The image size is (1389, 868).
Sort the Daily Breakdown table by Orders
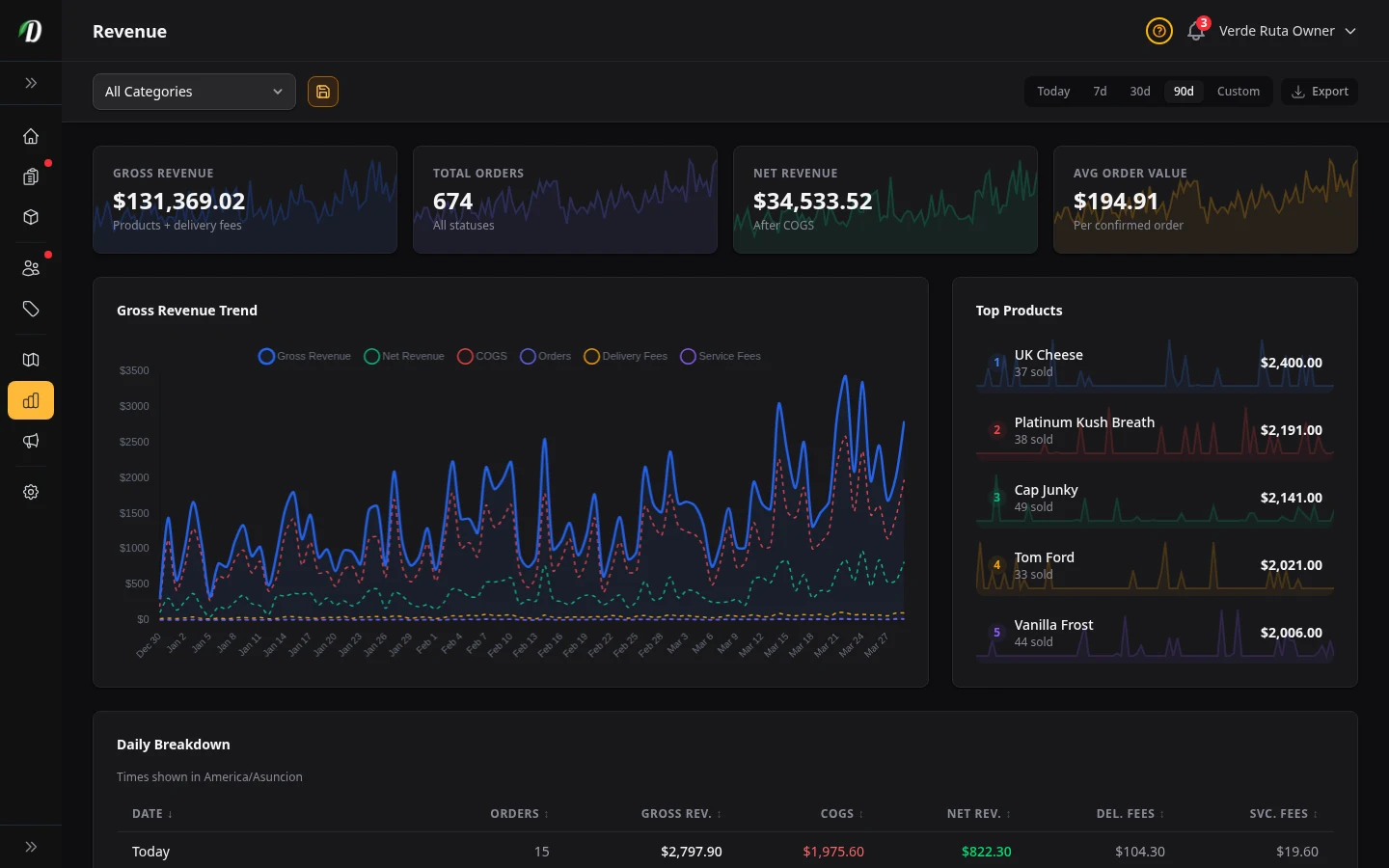click(x=518, y=813)
